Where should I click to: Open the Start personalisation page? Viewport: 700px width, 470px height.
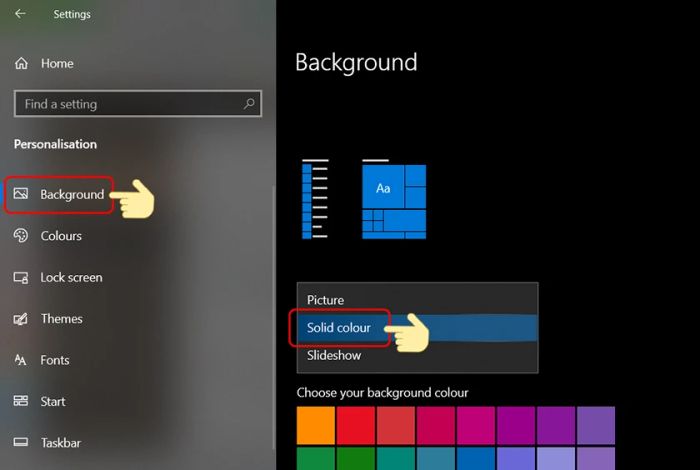[53, 401]
